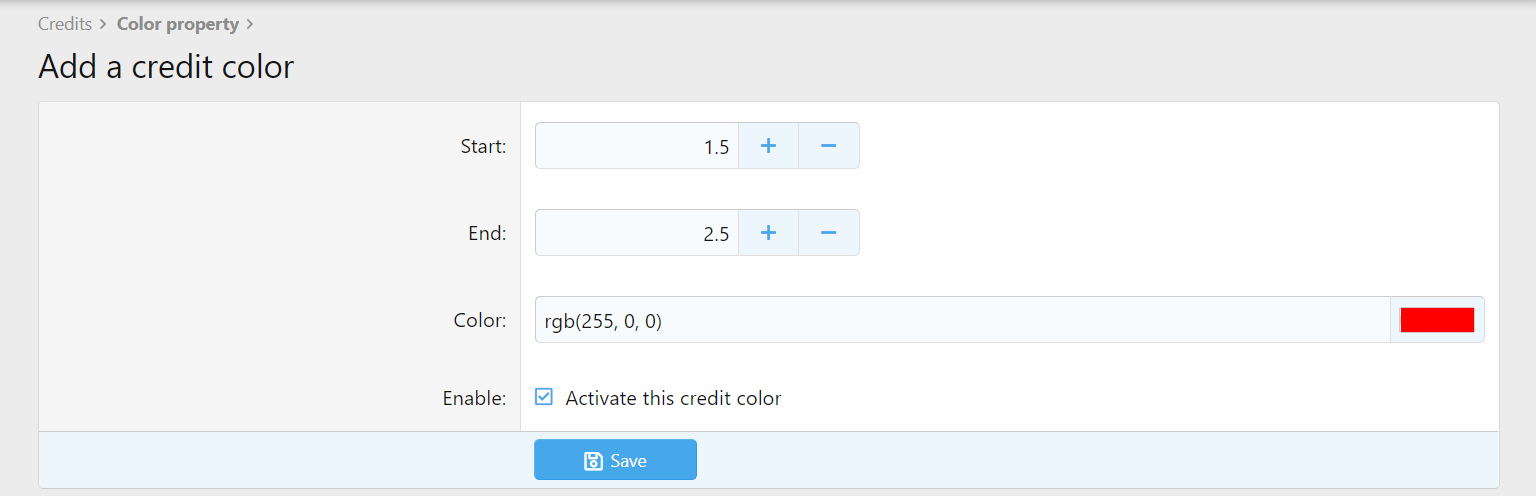Click the Enable: field label
The height and width of the screenshot is (496, 1536).
(475, 398)
